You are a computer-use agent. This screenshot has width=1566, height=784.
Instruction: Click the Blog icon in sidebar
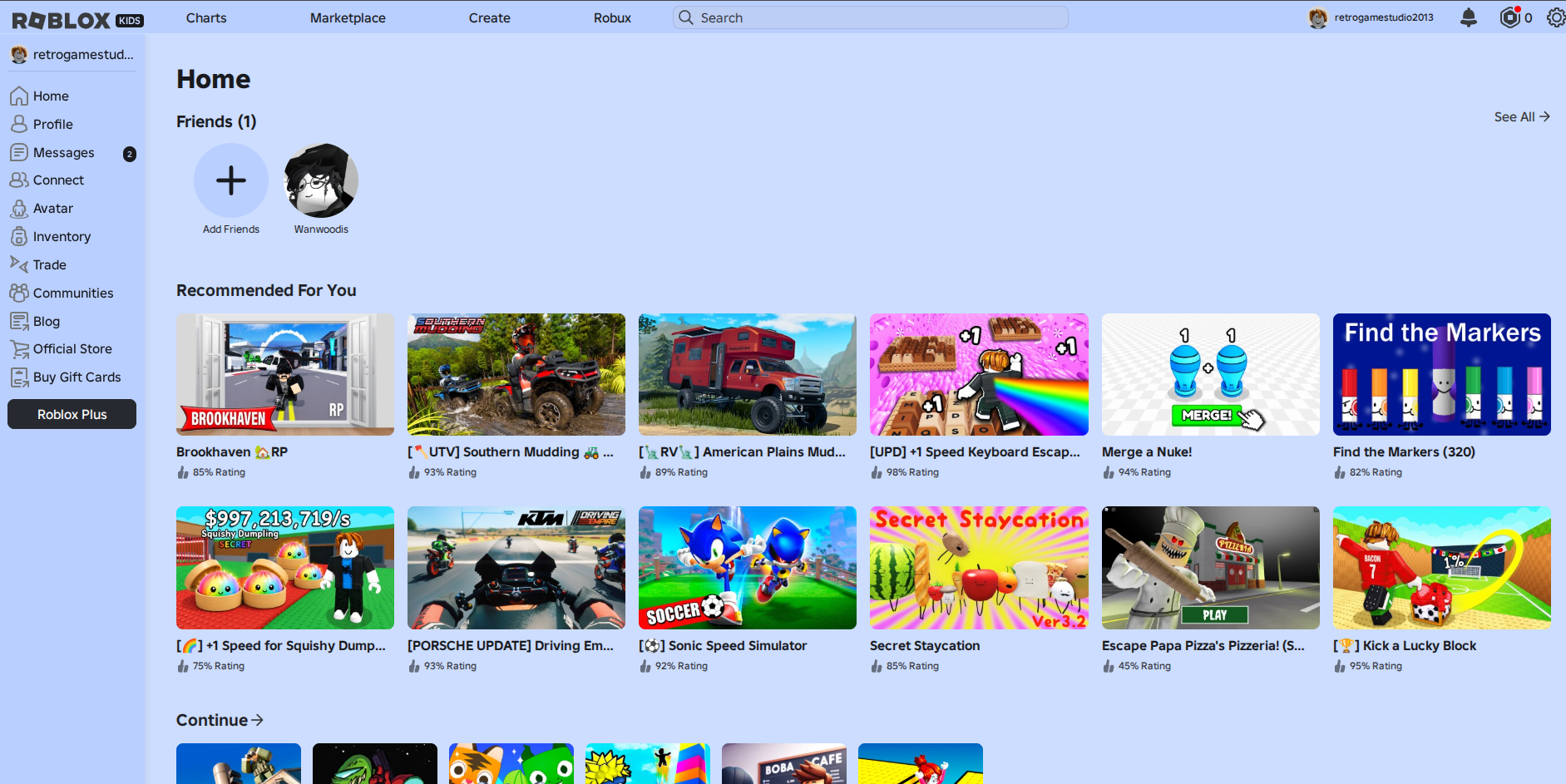click(x=19, y=321)
